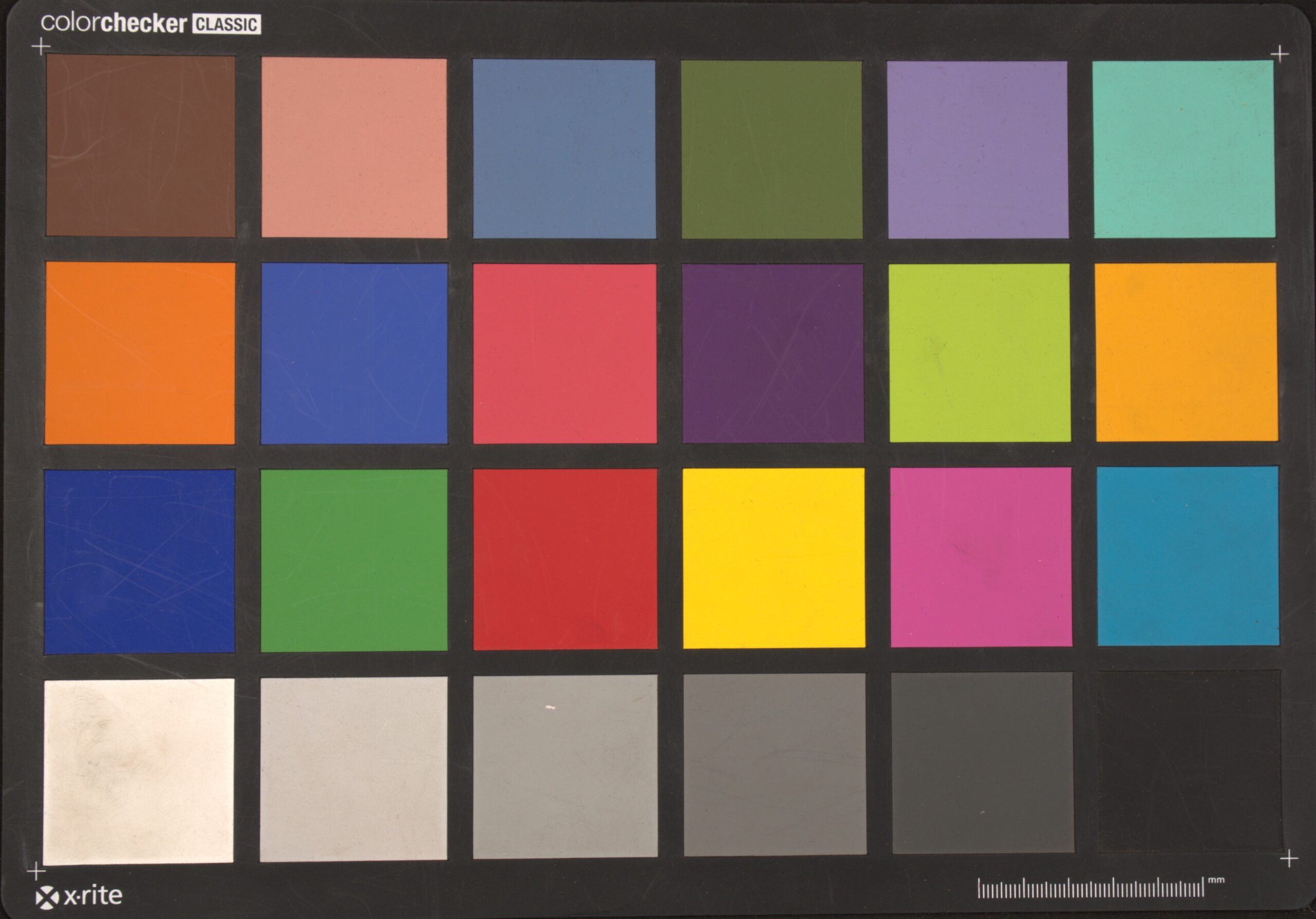Click the bluish green teal swatch

click(x=1184, y=149)
